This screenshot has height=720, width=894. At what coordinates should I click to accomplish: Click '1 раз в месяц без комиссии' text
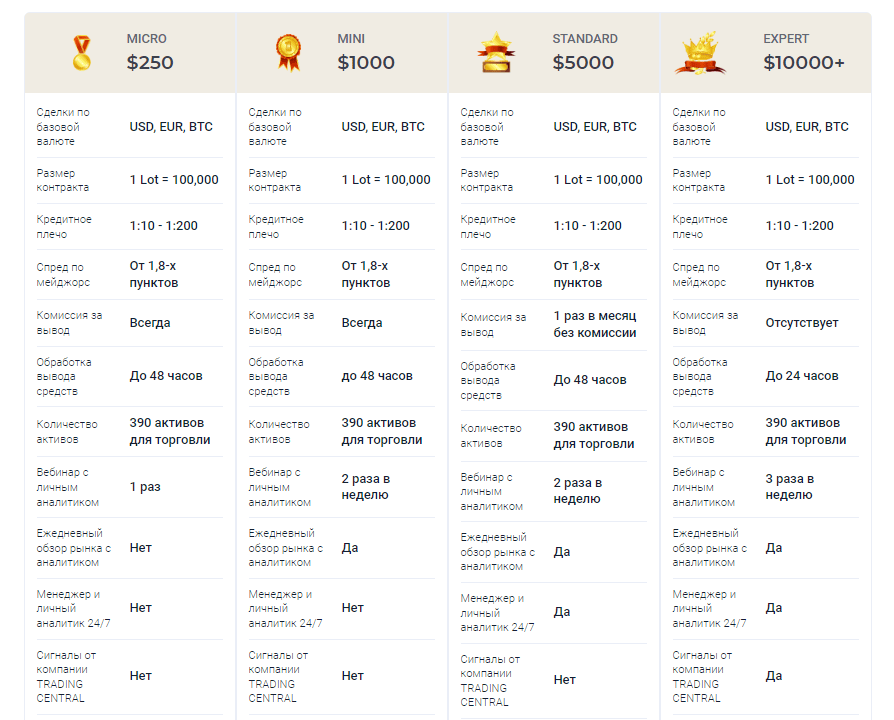595,324
